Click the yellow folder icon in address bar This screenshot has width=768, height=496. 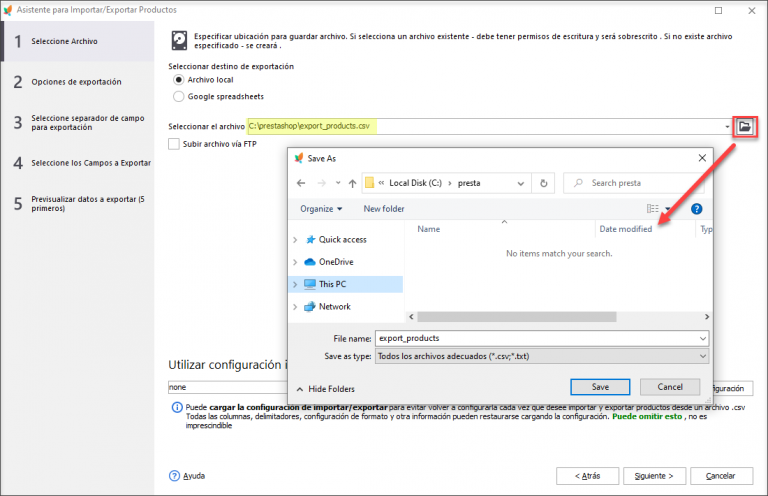tap(369, 183)
